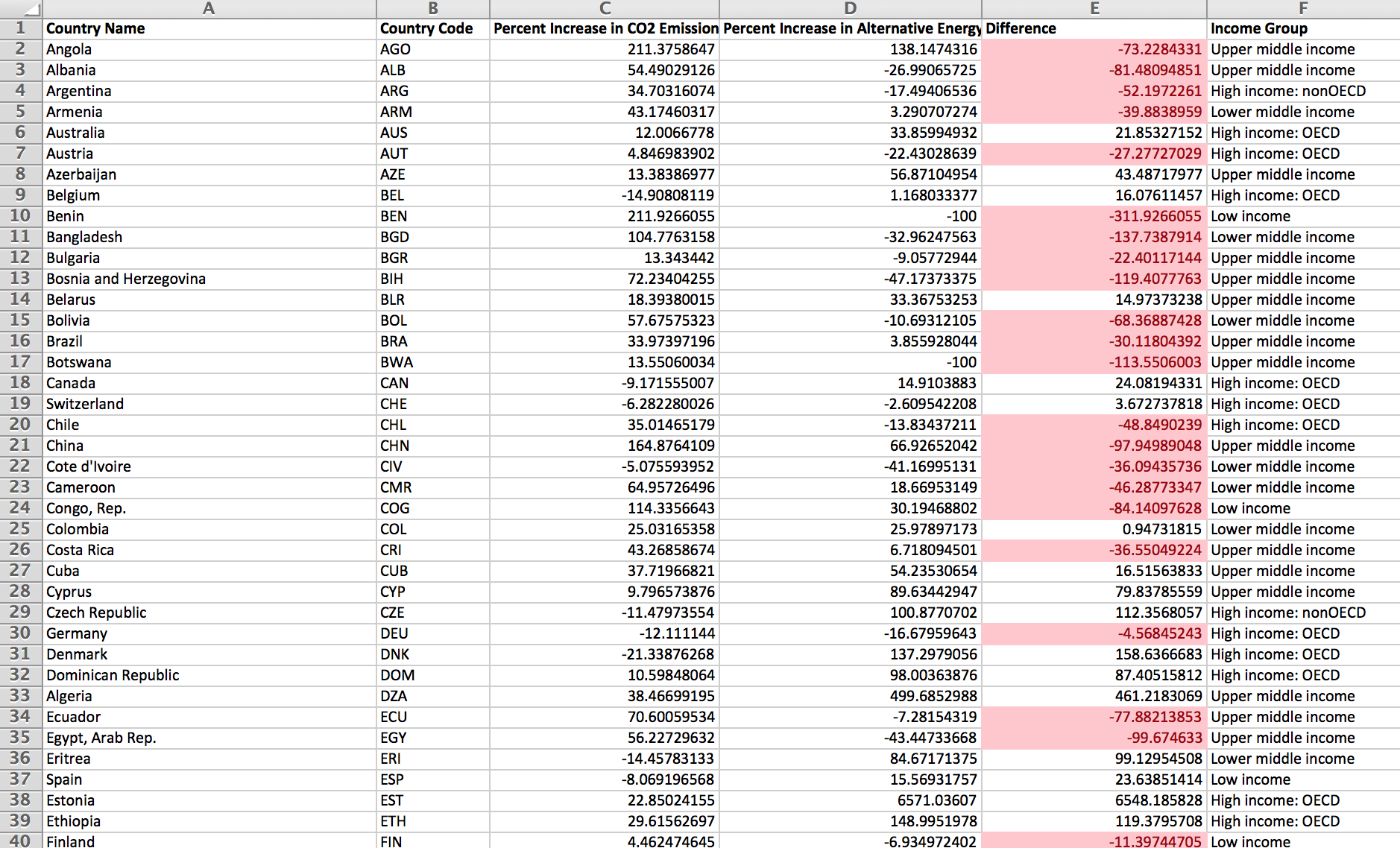Image resolution: width=1400 pixels, height=848 pixels.
Task: Select row 10 header
Action: click(20, 216)
